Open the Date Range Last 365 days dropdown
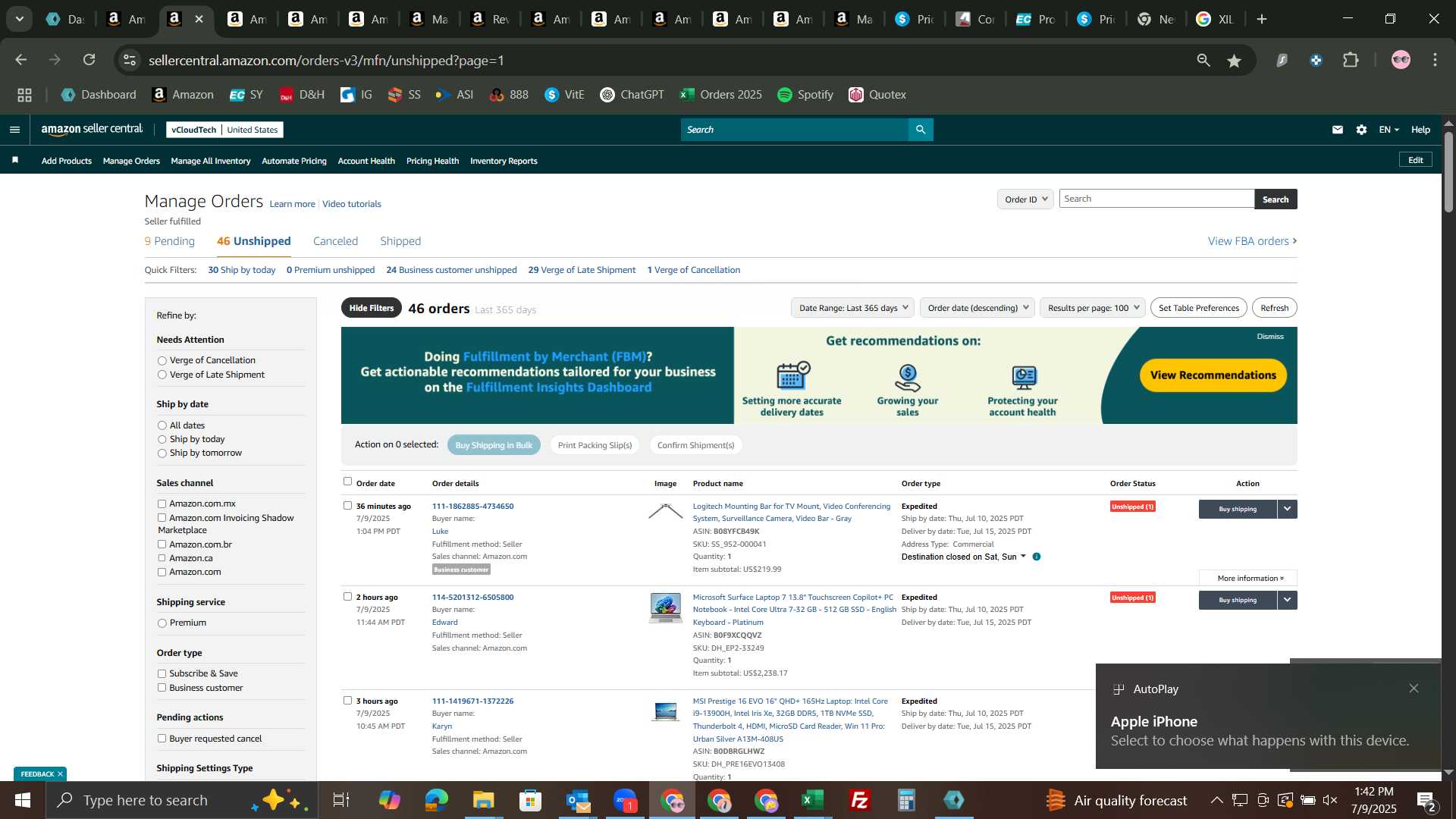This screenshot has width=1456, height=819. (852, 308)
